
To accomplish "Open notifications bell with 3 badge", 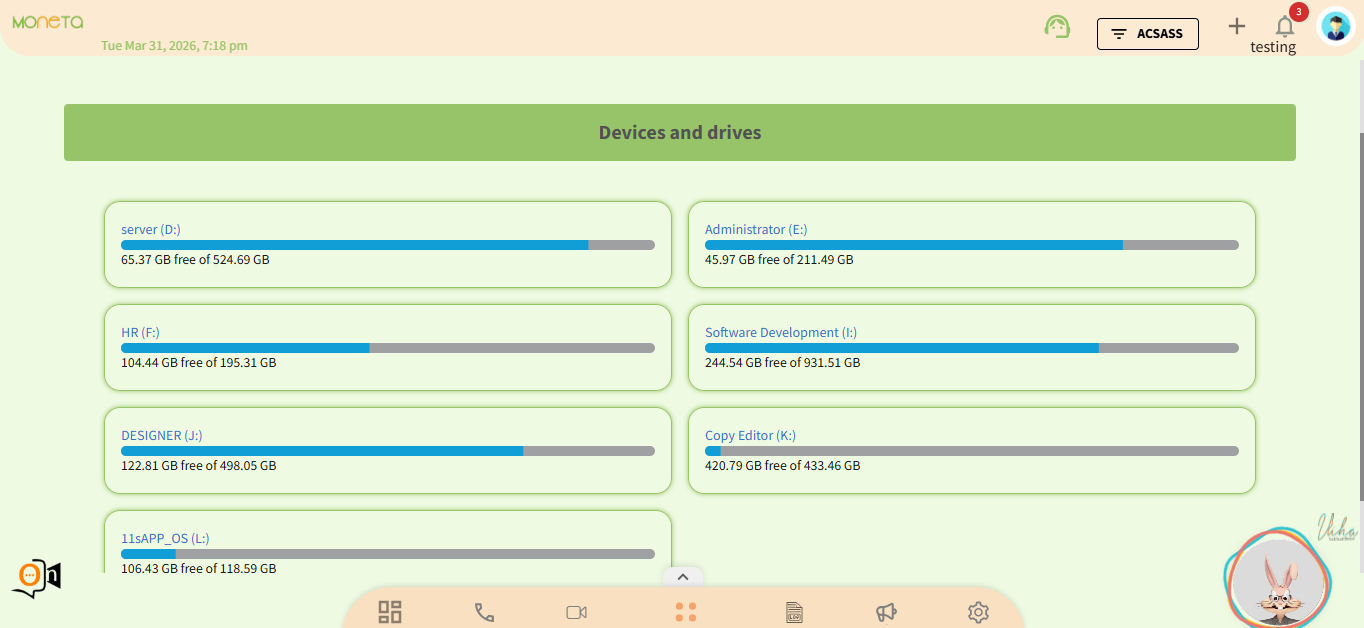I will [1285, 27].
